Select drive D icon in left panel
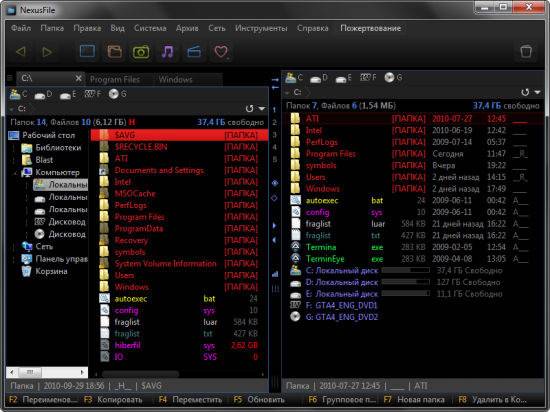This screenshot has width=550, height=412. click(43, 94)
